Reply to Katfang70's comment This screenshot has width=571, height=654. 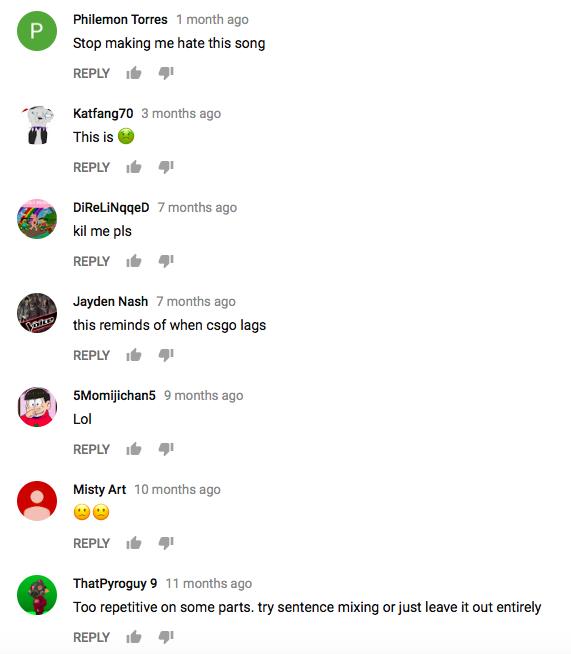(91, 167)
